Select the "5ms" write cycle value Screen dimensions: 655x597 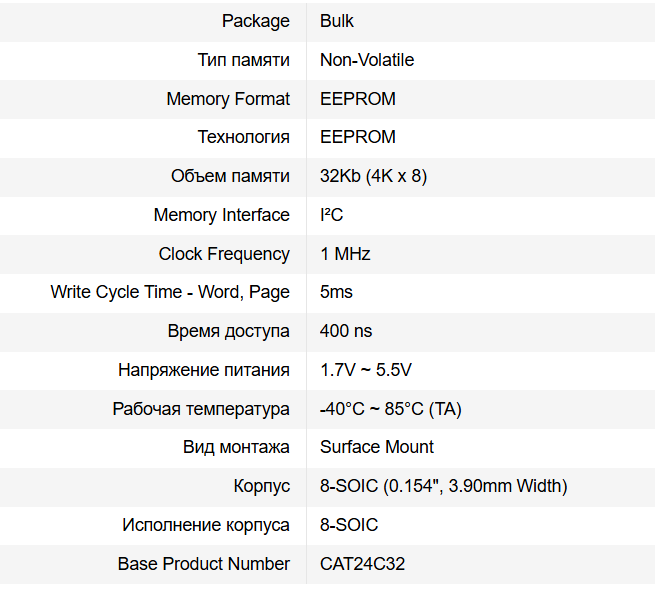(336, 292)
